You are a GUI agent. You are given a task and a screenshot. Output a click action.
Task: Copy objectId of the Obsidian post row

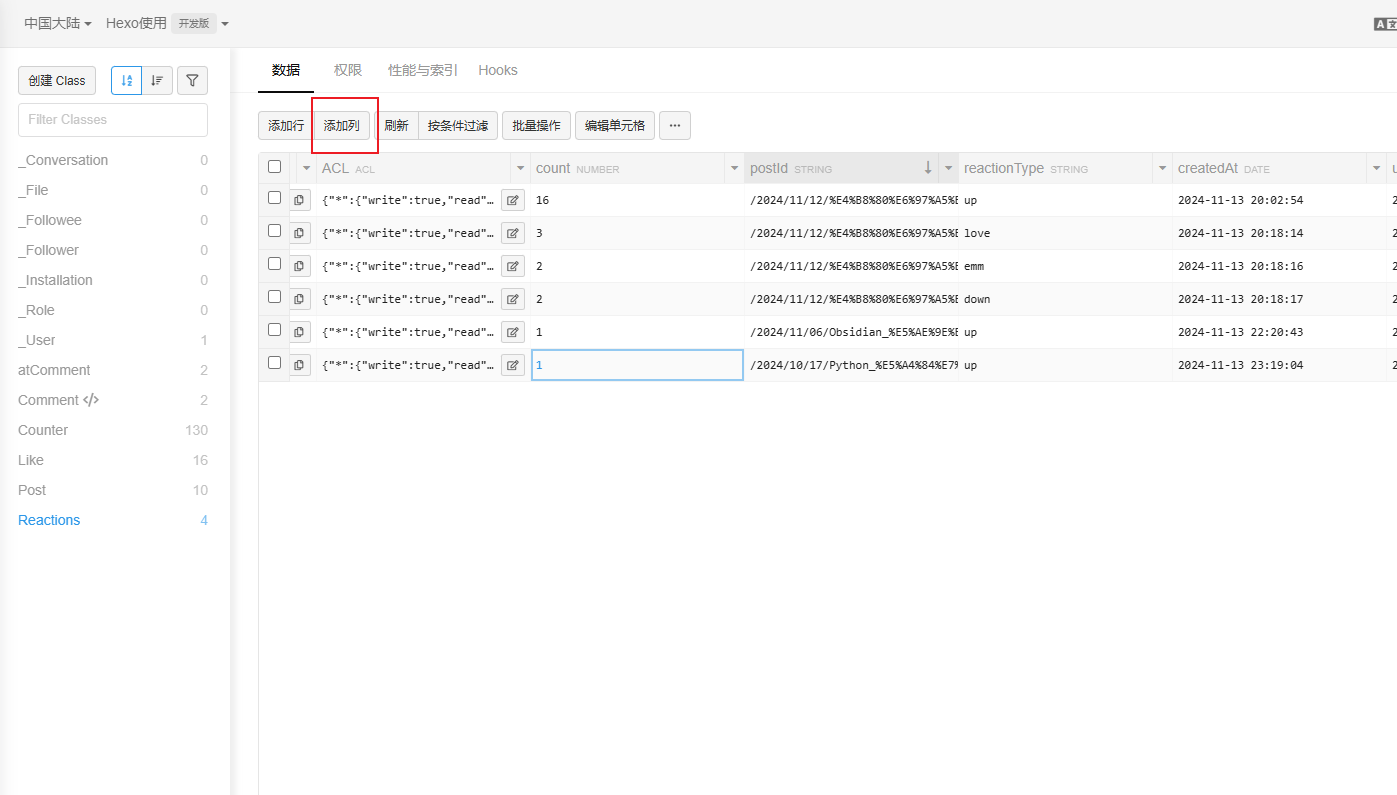tap(299, 332)
